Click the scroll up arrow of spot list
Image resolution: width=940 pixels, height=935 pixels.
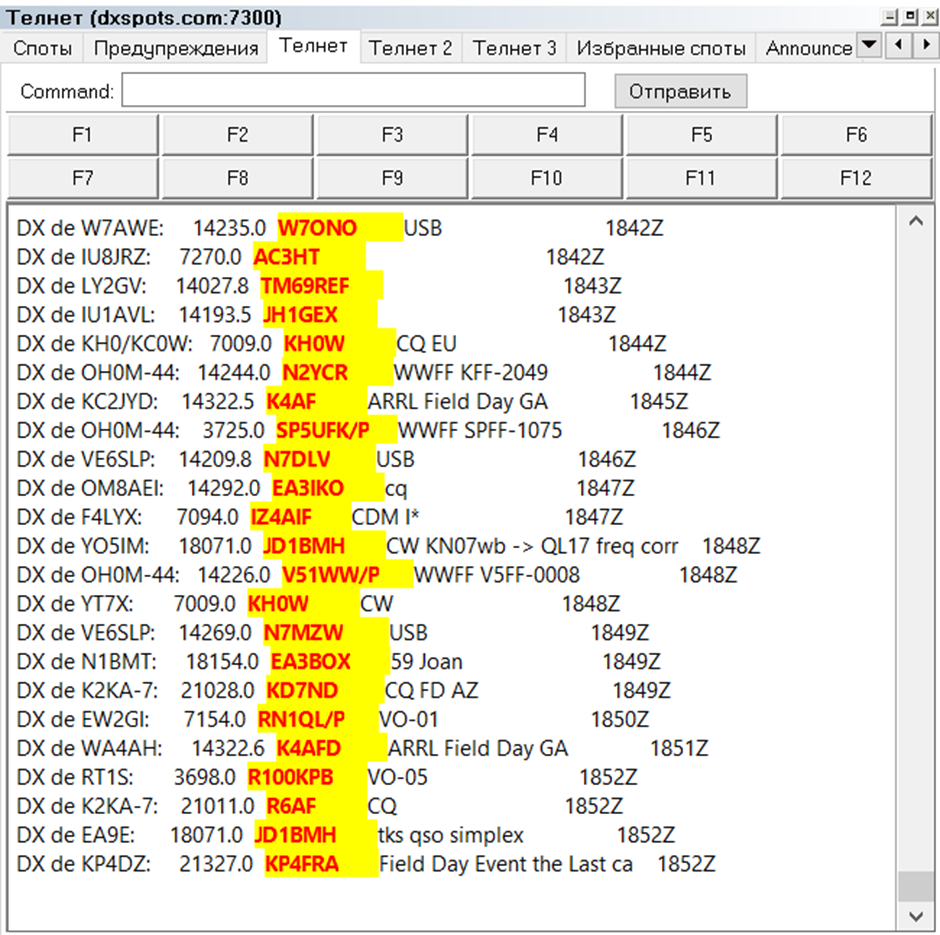click(915, 221)
